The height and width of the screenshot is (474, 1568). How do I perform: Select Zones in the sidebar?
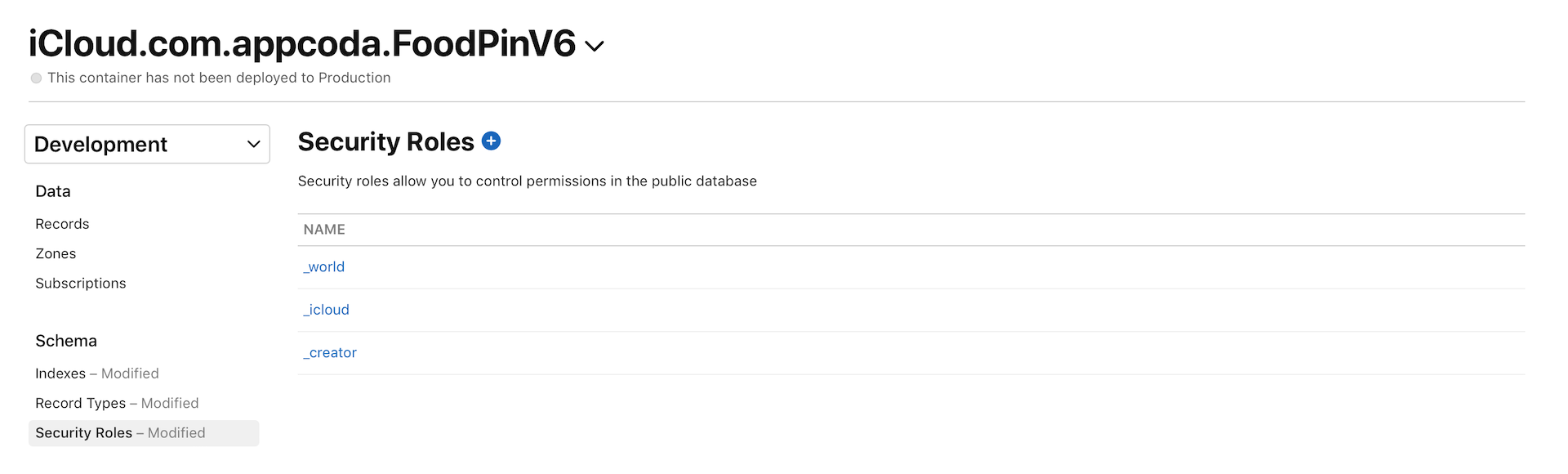click(x=56, y=253)
